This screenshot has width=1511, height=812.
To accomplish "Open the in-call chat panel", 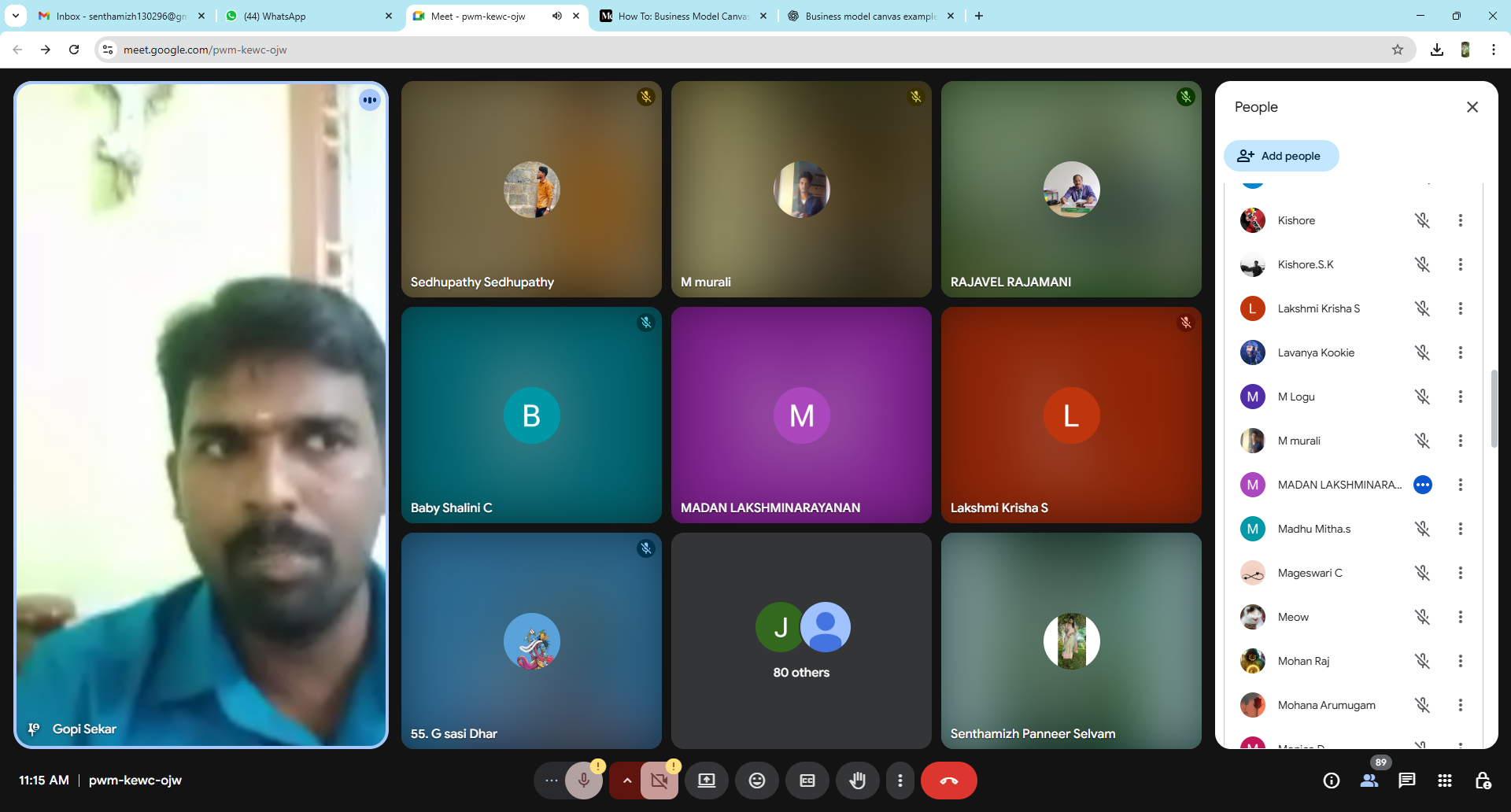I will point(1406,781).
